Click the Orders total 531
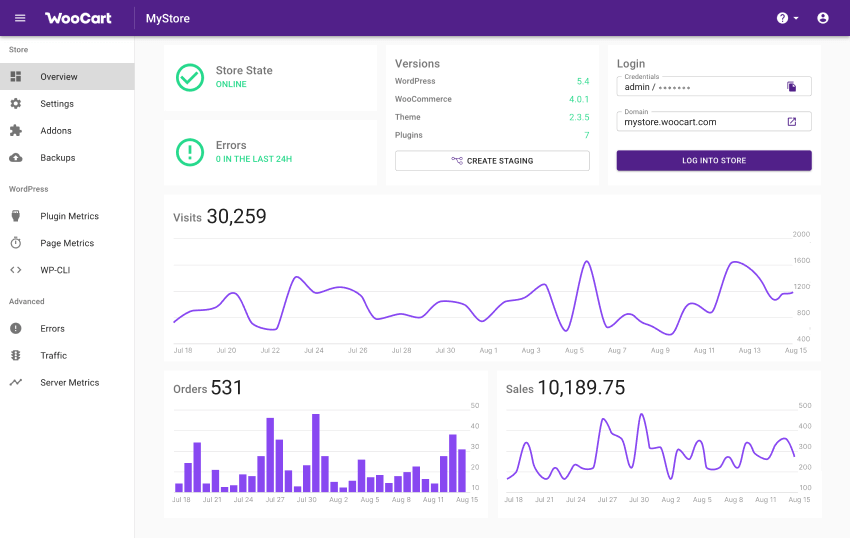The width and height of the screenshot is (850, 538). point(226,388)
